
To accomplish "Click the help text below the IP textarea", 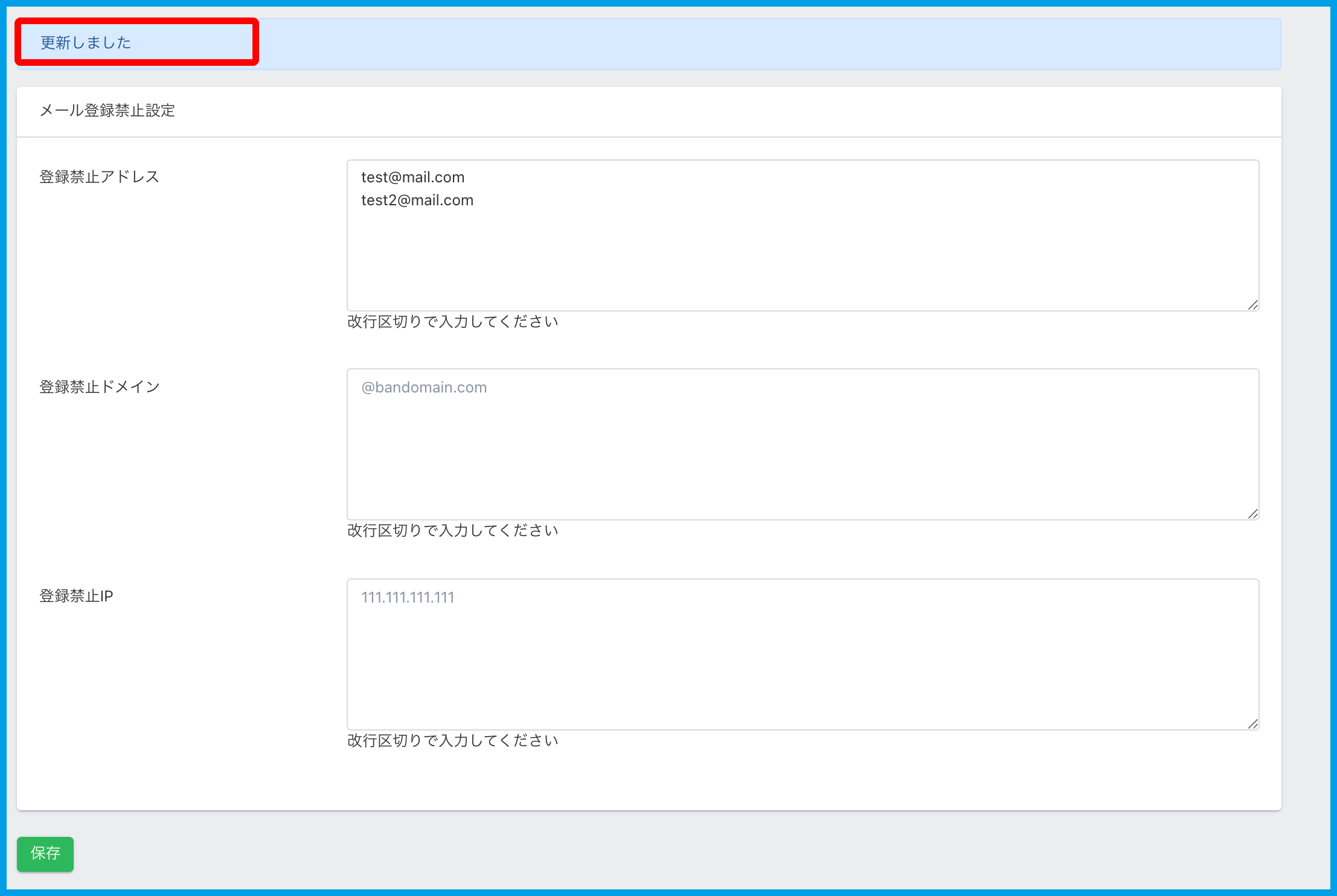I will pos(453,741).
